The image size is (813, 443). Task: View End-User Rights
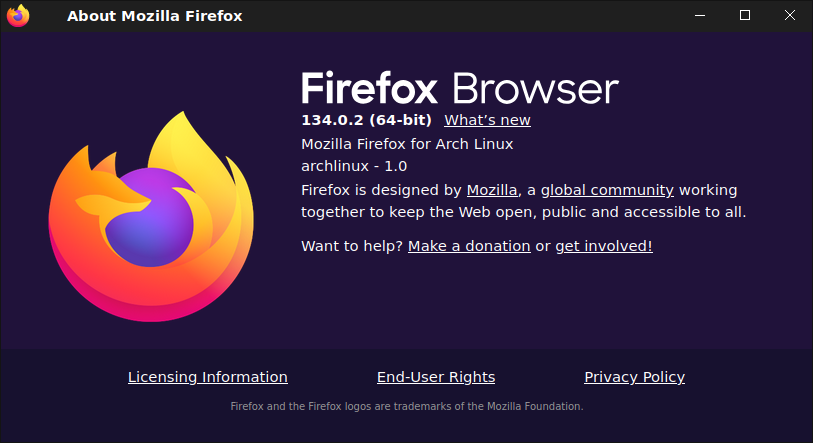[x=436, y=377]
